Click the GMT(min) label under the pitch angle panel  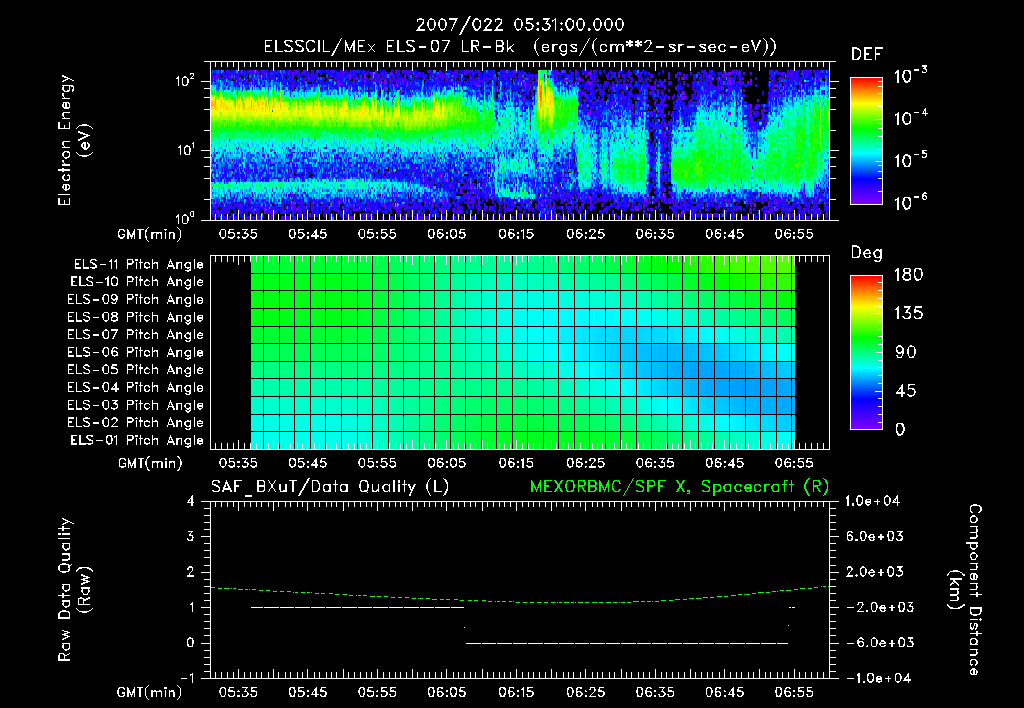click(150, 463)
